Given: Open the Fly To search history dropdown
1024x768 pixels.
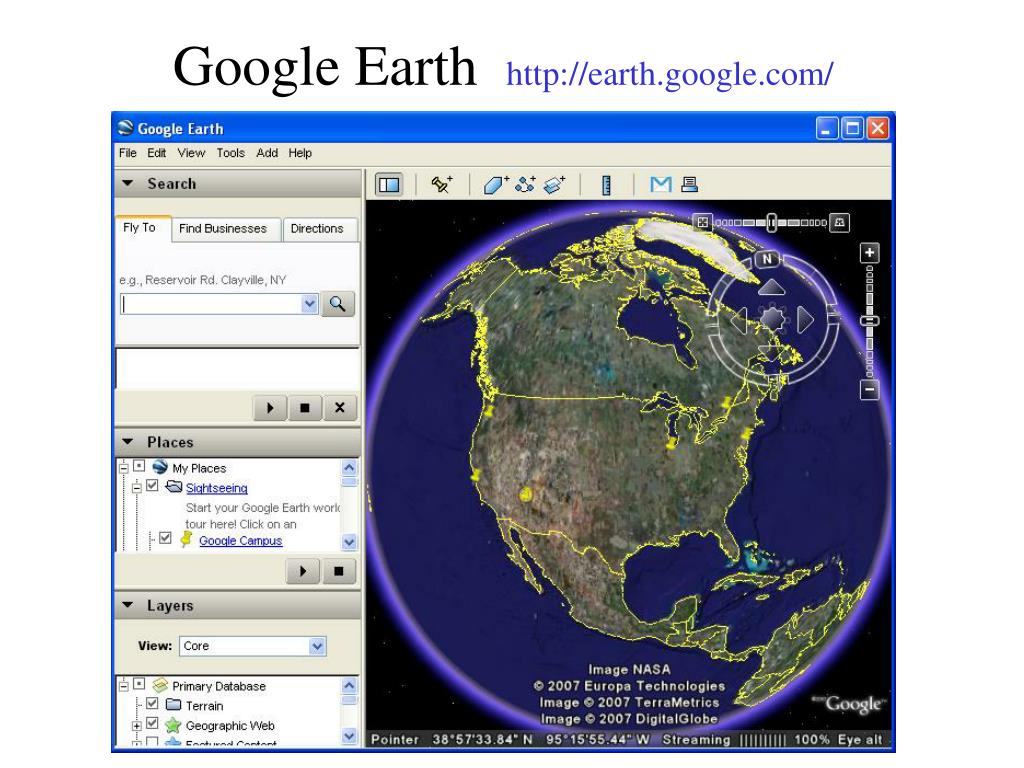Looking at the screenshot, I should 310,304.
